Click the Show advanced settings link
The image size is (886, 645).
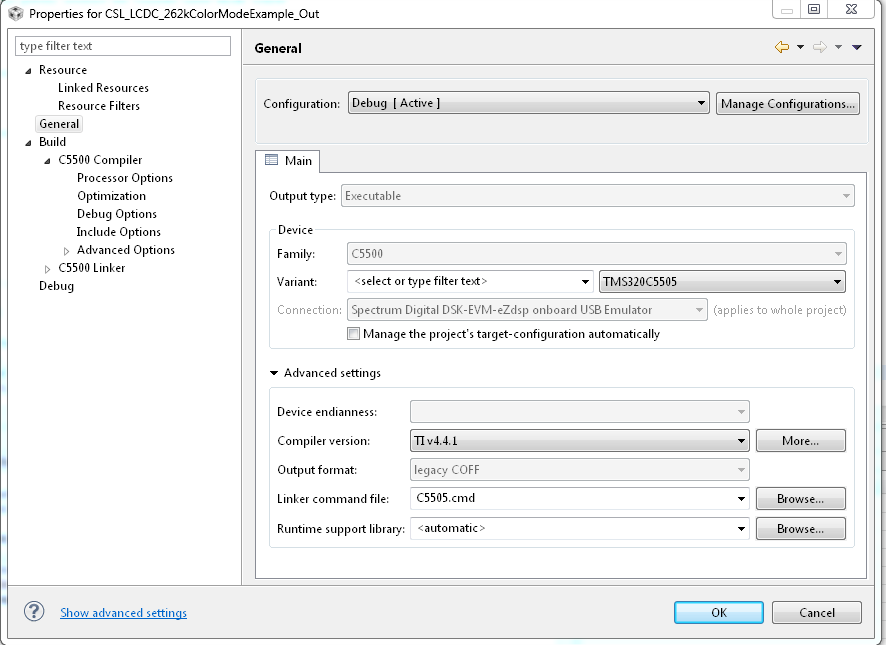[x=123, y=613]
